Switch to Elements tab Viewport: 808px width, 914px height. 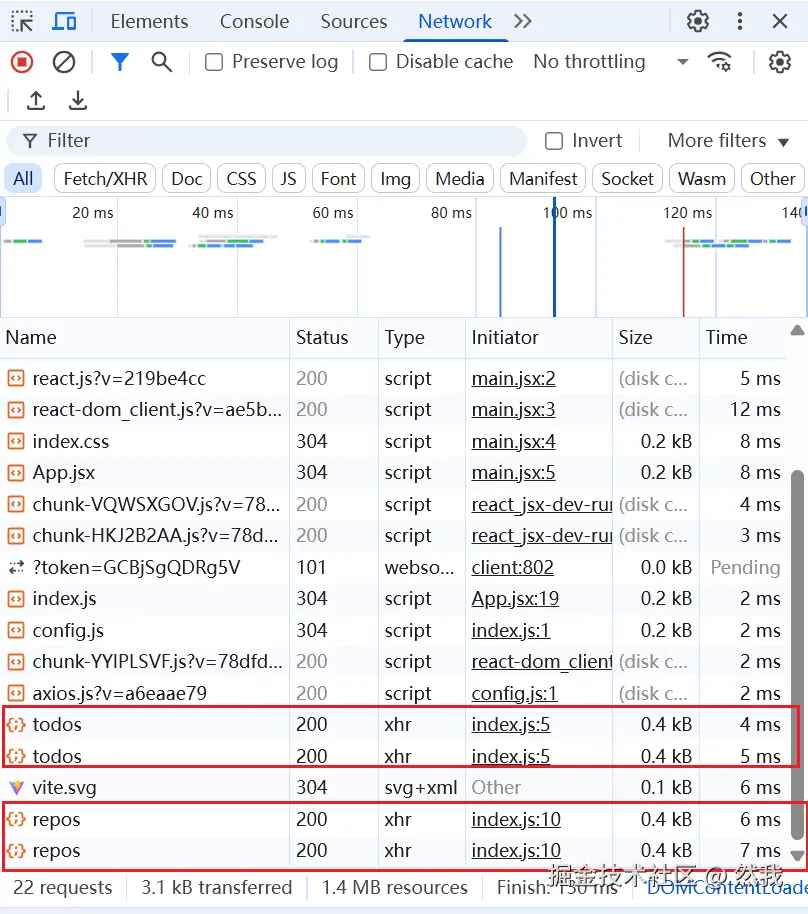149,22
